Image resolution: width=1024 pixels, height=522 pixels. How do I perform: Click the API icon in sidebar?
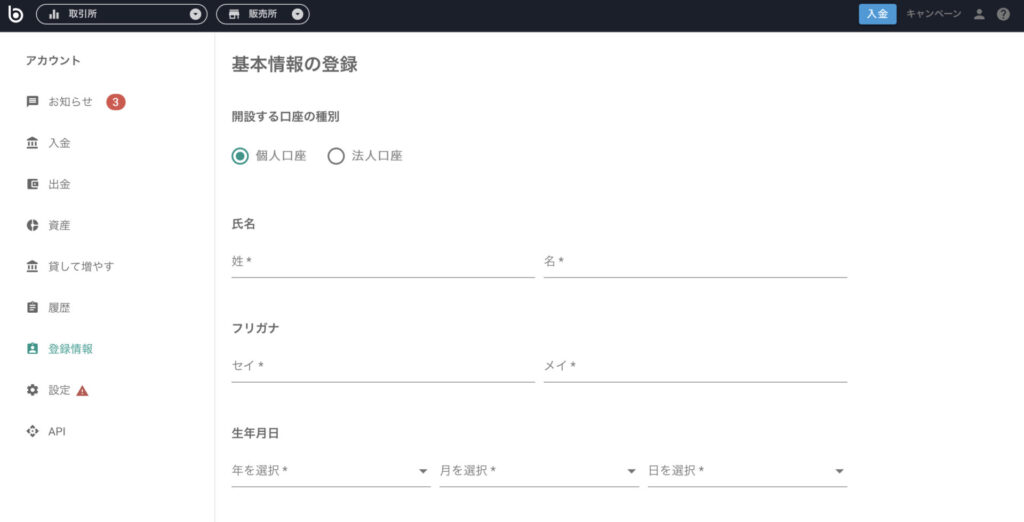tap(32, 431)
